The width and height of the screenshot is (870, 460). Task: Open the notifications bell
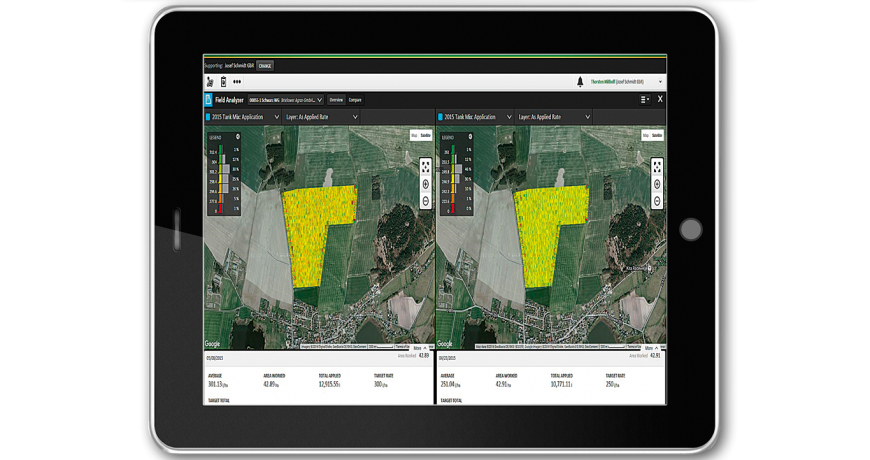pyautogui.click(x=580, y=82)
